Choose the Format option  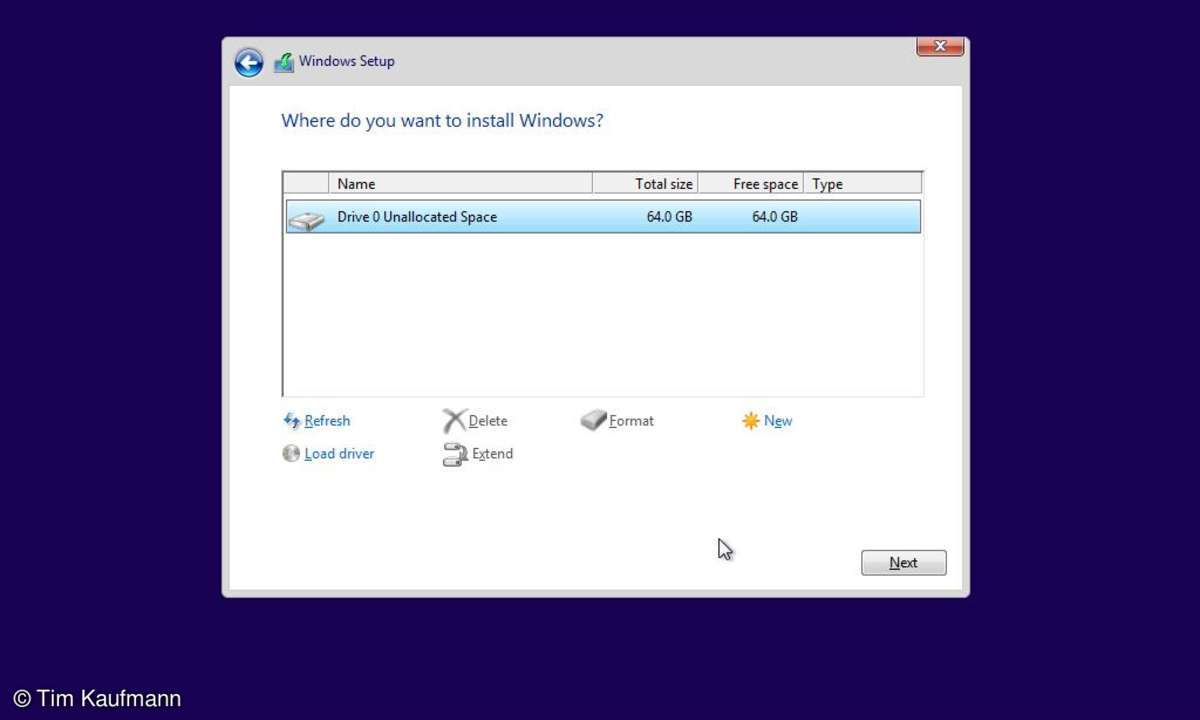coord(631,421)
